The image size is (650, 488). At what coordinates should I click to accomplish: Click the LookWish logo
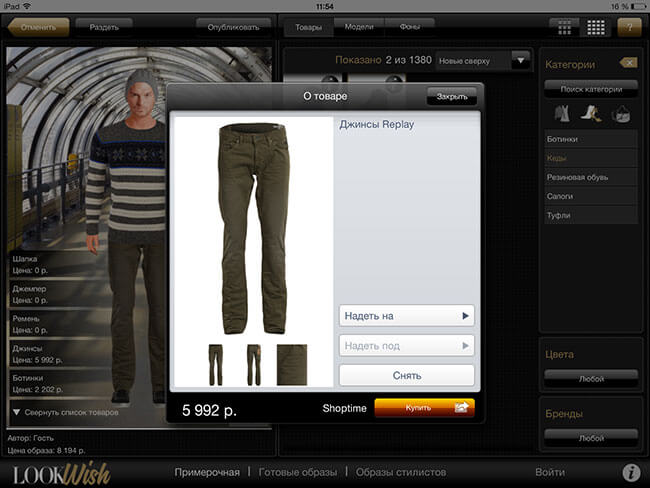62,473
